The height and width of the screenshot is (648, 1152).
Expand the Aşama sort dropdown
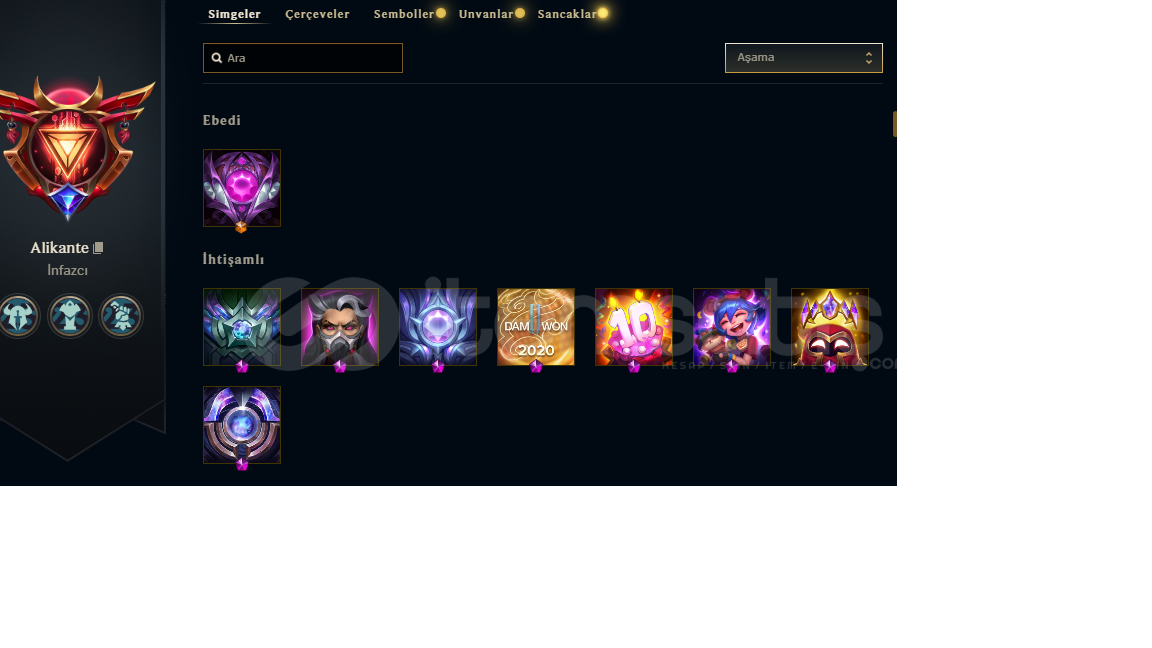[x=804, y=58]
